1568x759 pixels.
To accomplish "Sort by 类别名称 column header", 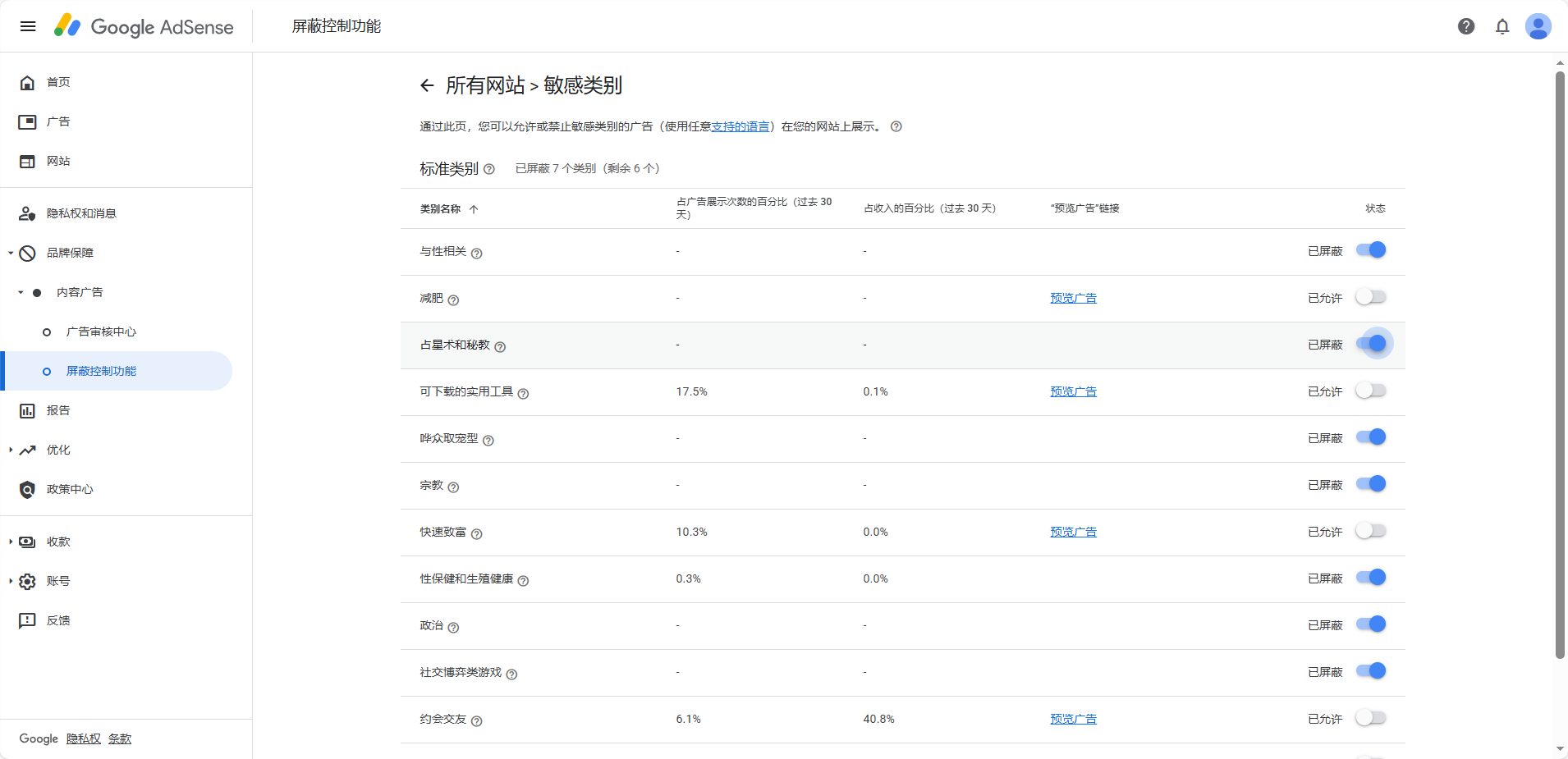I will 441,209.
